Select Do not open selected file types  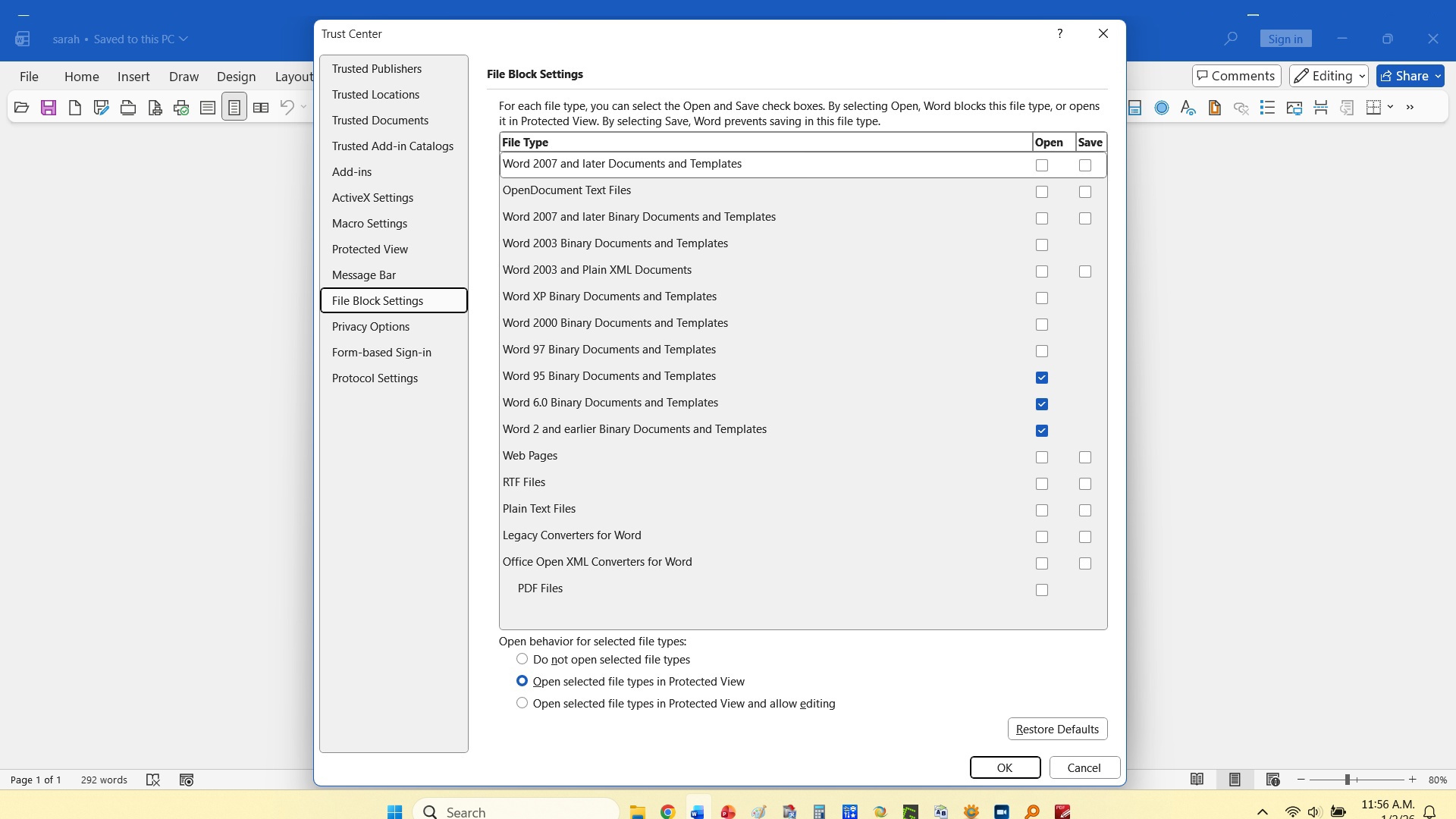522,659
